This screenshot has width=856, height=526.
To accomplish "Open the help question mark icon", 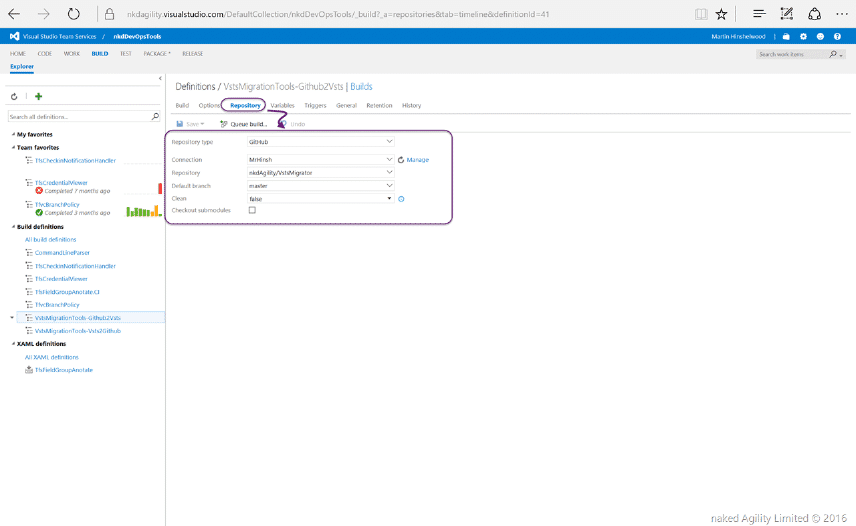I will pyautogui.click(x=837, y=37).
